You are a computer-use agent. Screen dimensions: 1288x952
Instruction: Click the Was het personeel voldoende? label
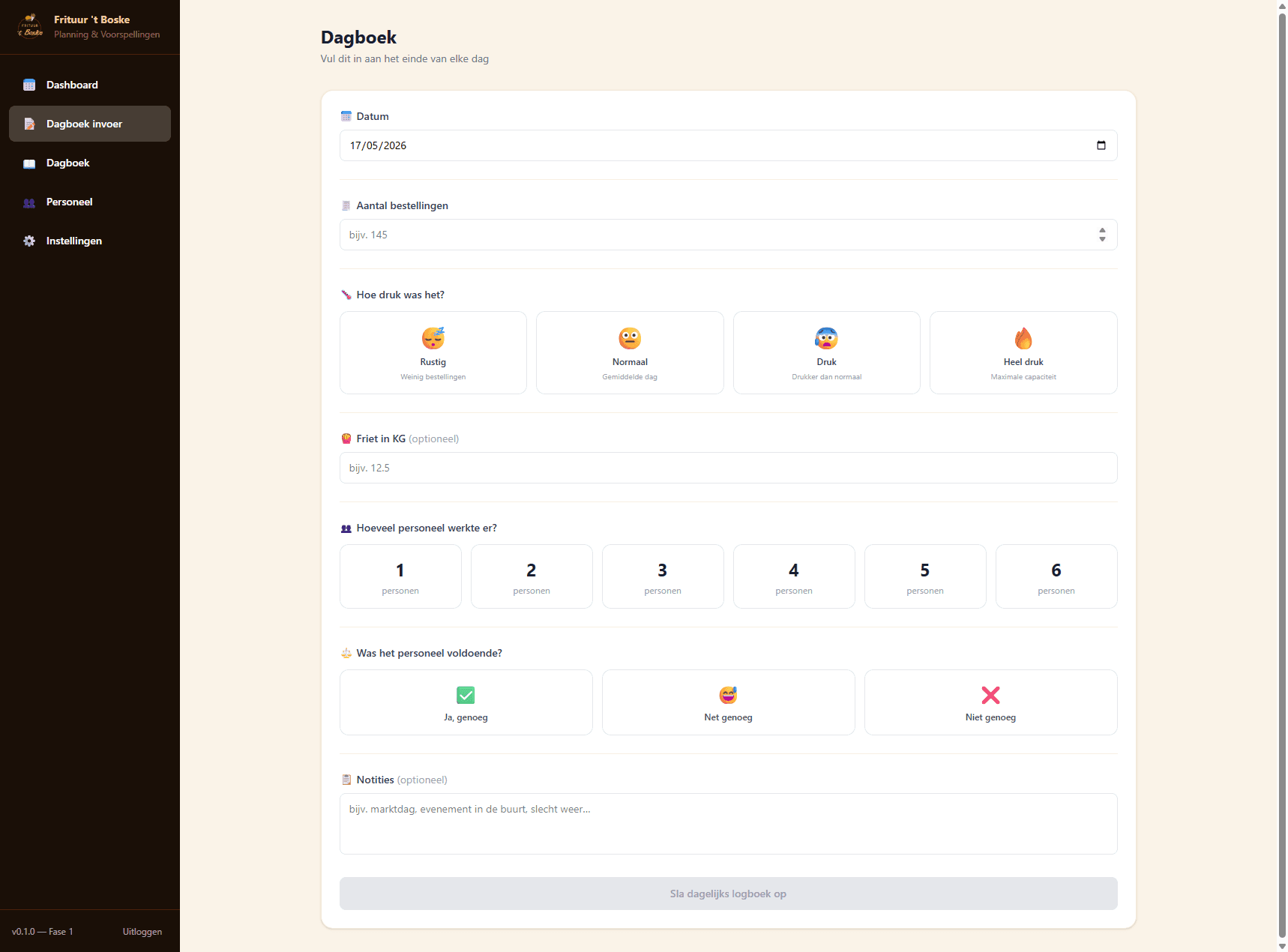430,653
